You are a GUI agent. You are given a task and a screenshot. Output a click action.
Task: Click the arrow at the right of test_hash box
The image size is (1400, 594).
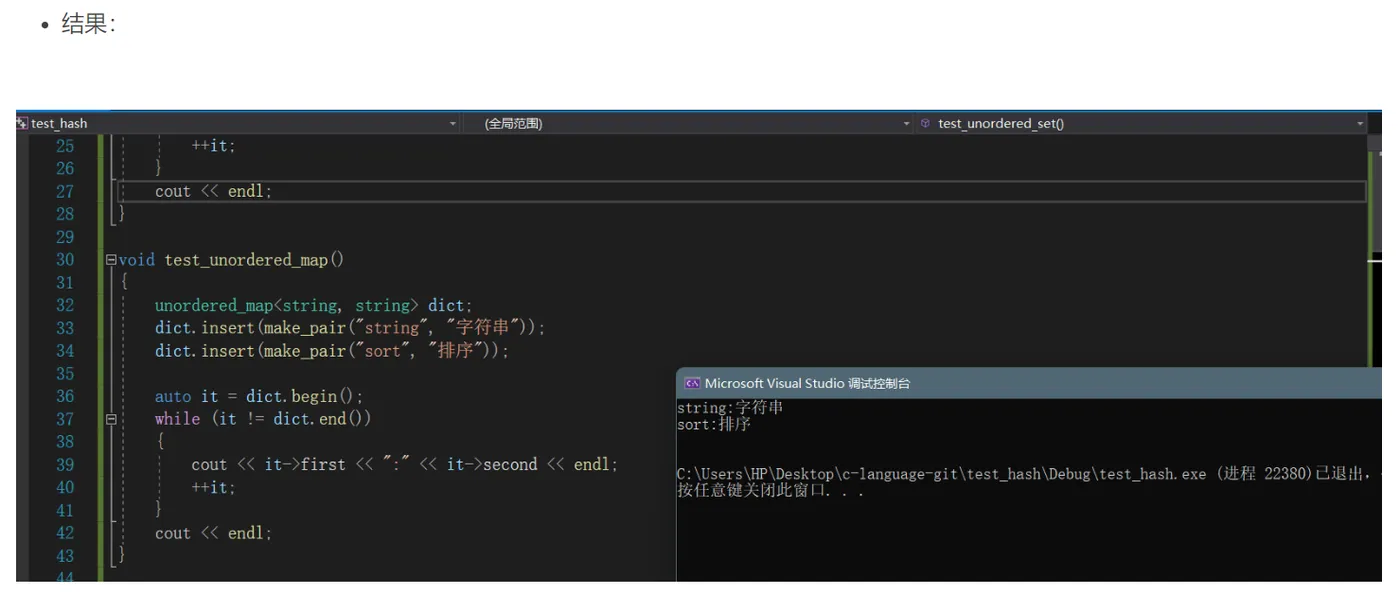453,124
